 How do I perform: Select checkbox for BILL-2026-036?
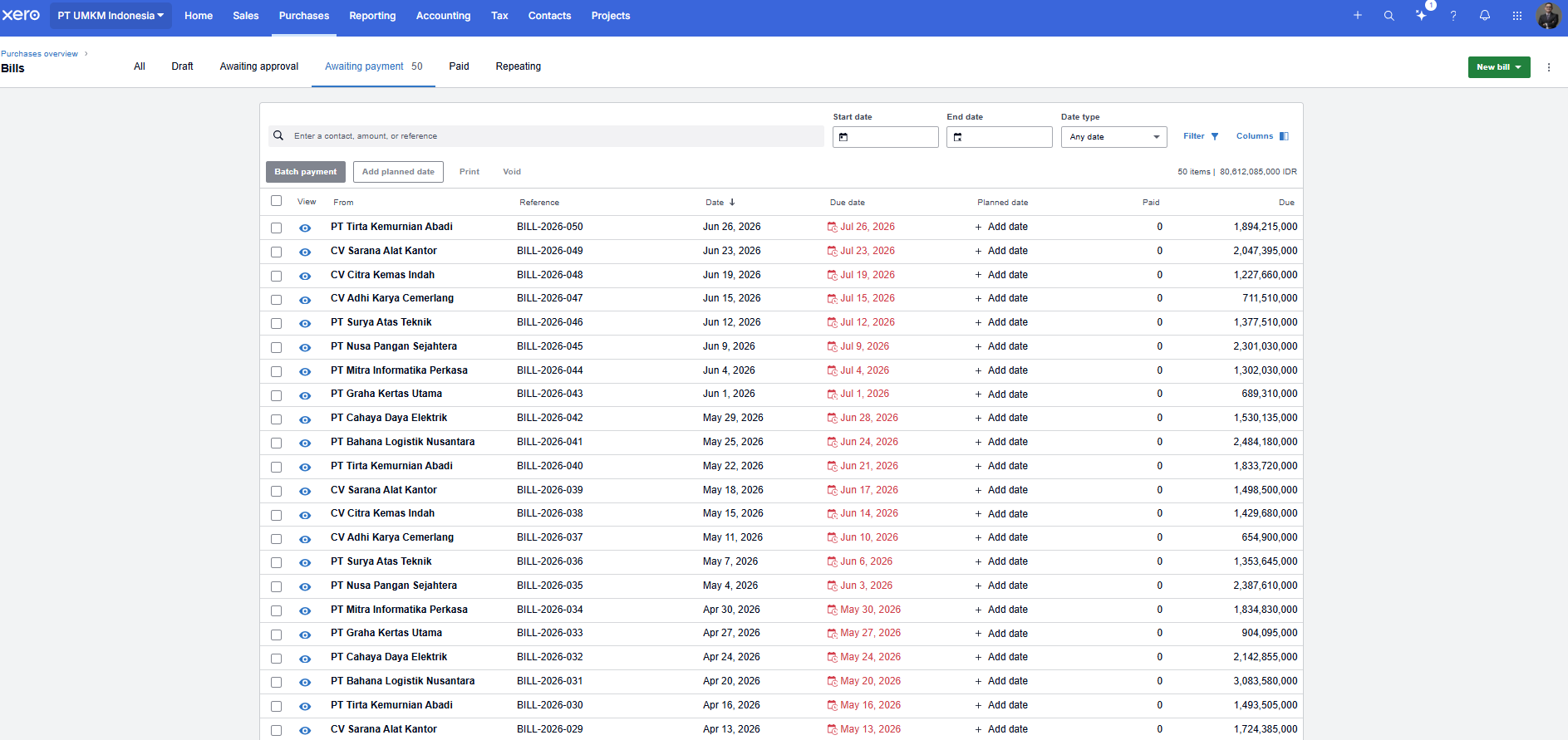pos(276,562)
